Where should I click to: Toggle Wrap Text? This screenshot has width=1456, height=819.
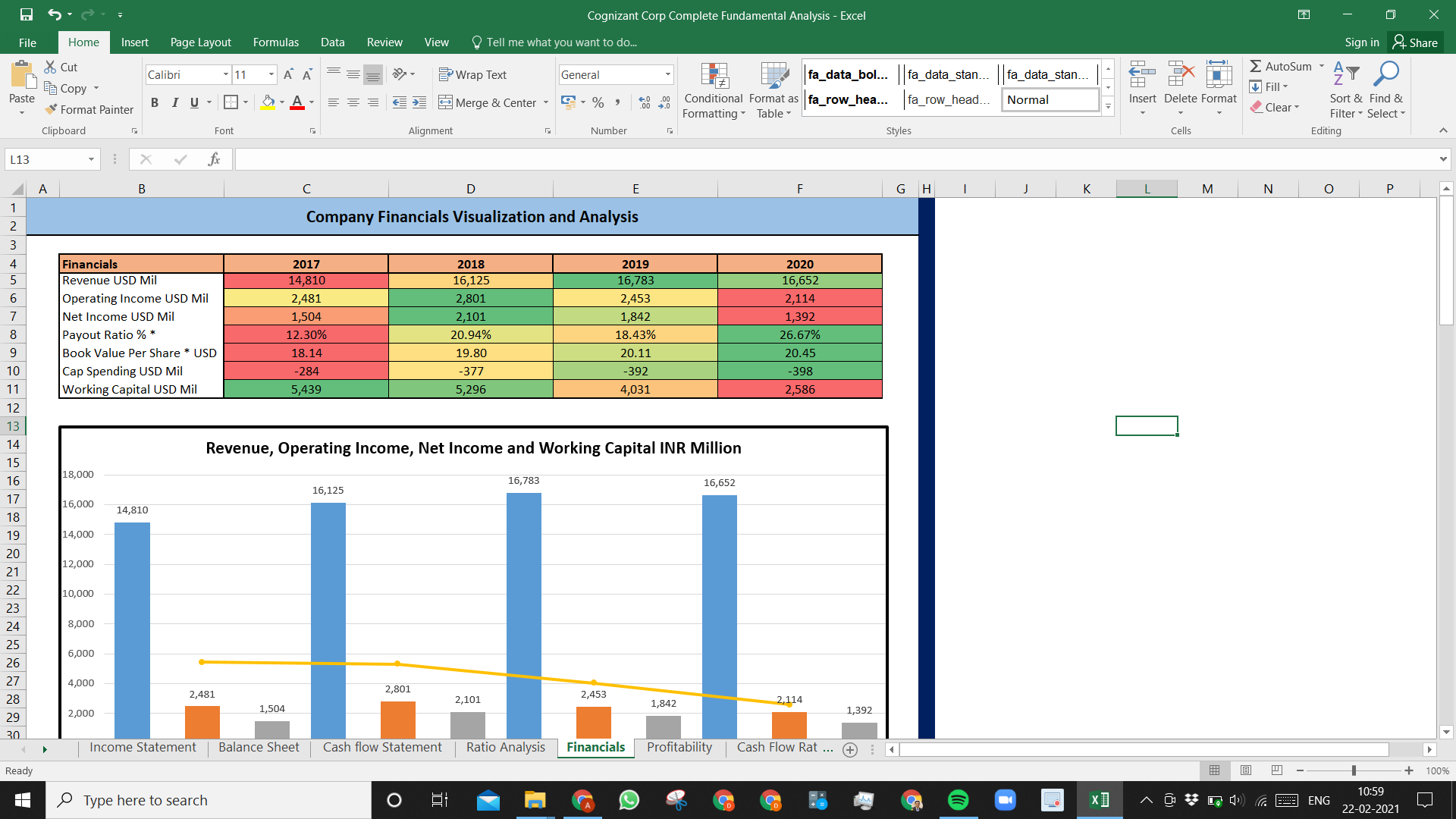point(472,74)
